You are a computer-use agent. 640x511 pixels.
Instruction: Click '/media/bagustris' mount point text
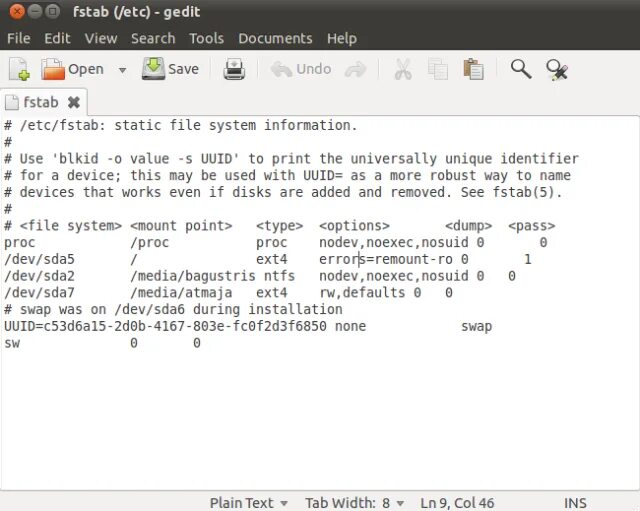(x=193, y=276)
